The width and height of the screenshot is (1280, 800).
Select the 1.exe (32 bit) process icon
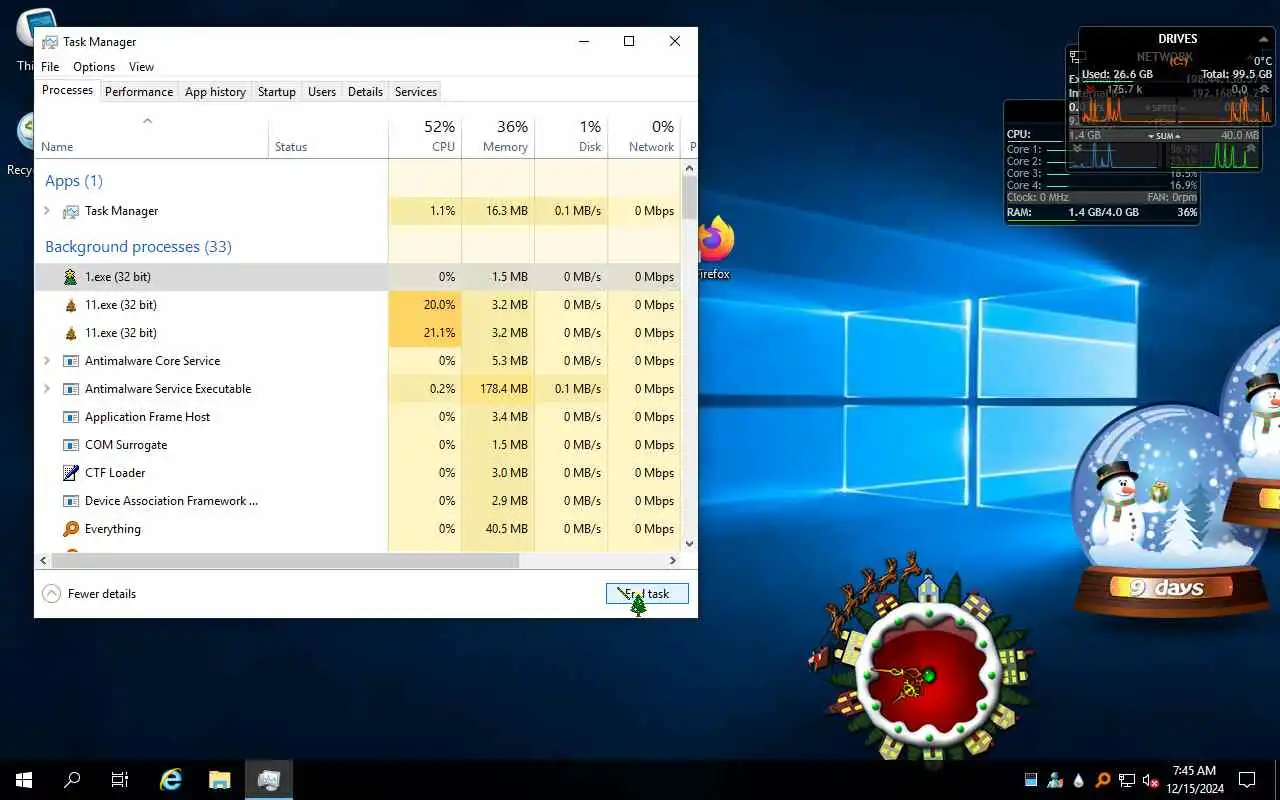point(70,277)
